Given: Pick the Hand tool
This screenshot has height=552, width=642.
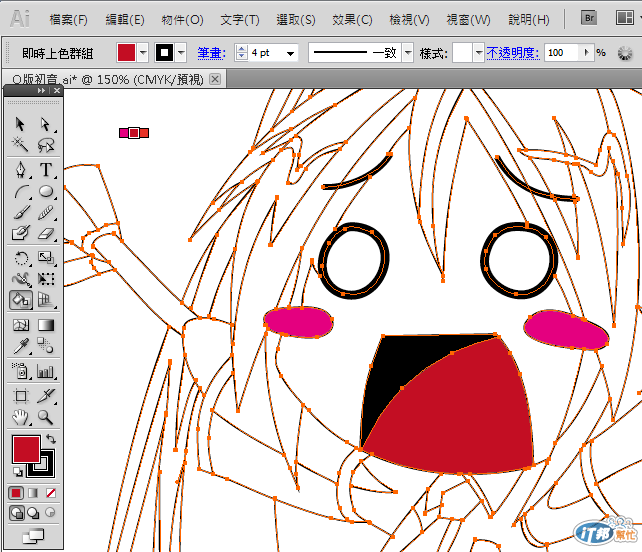Looking at the screenshot, I should click(x=20, y=417).
